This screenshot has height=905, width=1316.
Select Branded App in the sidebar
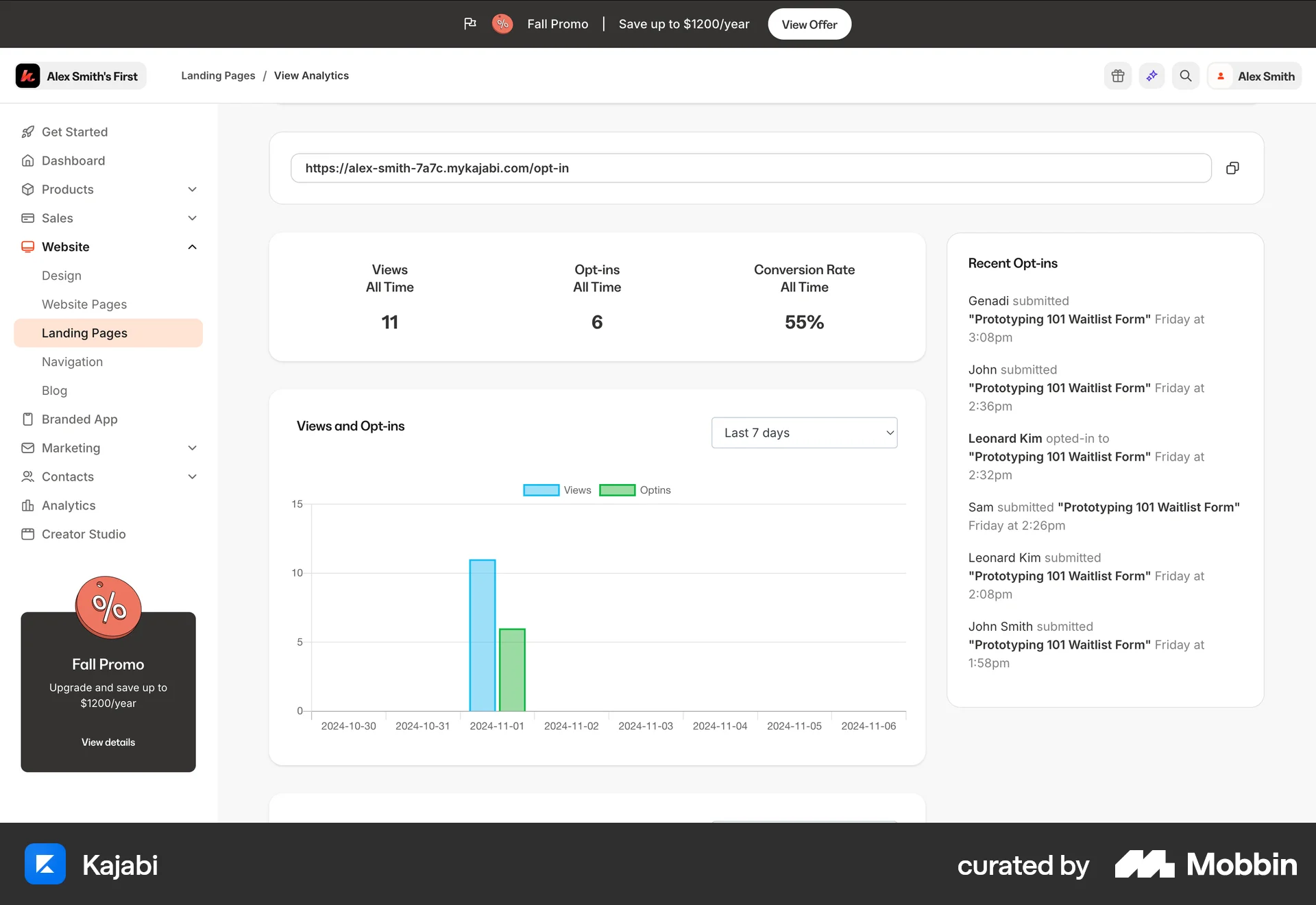[79, 419]
